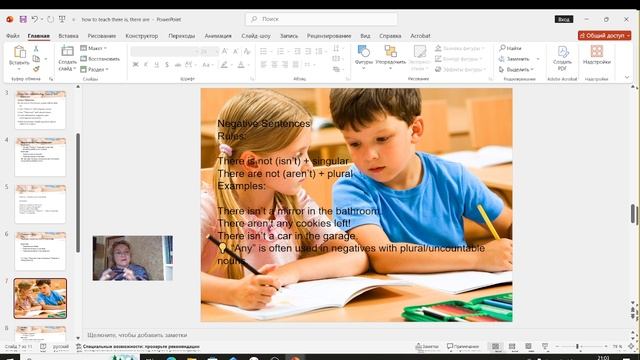Center the text in the paragraph
The image size is (640, 360).
(x=274, y=65)
